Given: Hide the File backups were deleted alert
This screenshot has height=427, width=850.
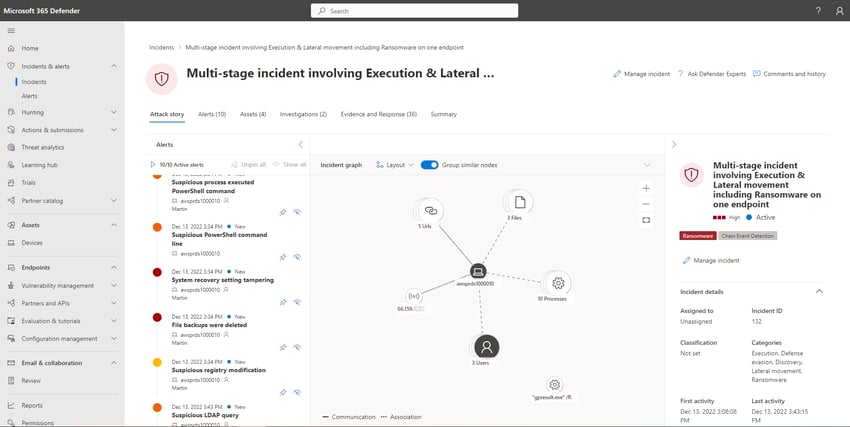Looking at the screenshot, I should (297, 347).
